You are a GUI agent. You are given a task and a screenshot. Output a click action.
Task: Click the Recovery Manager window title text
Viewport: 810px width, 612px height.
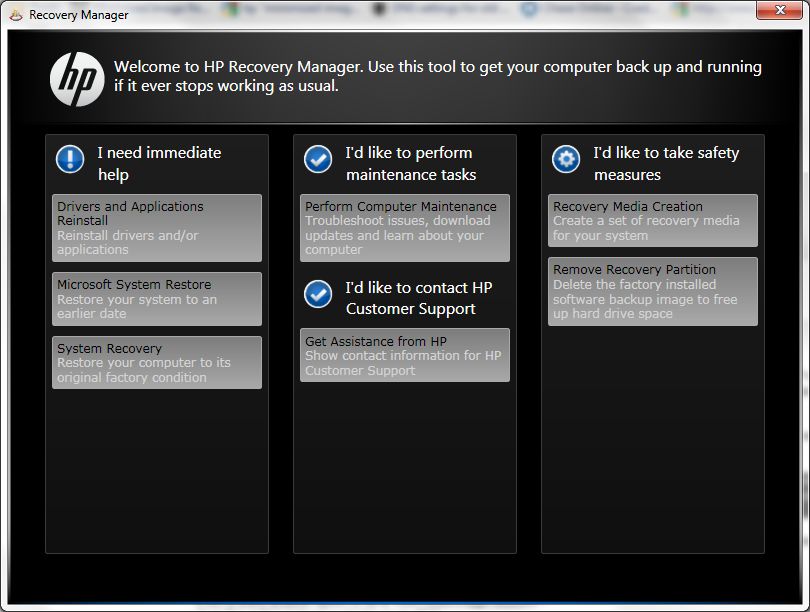point(79,15)
